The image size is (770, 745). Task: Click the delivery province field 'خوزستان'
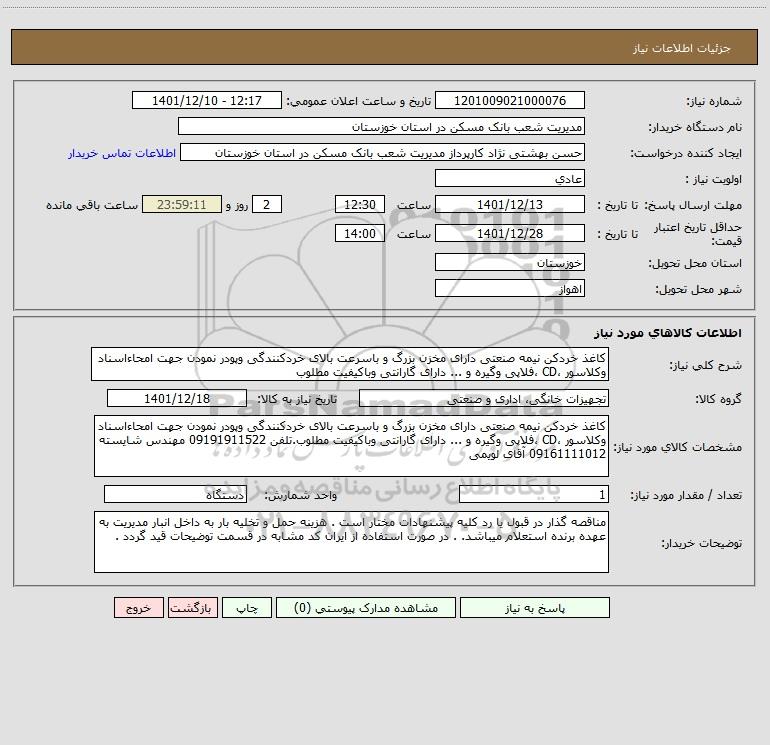point(510,262)
